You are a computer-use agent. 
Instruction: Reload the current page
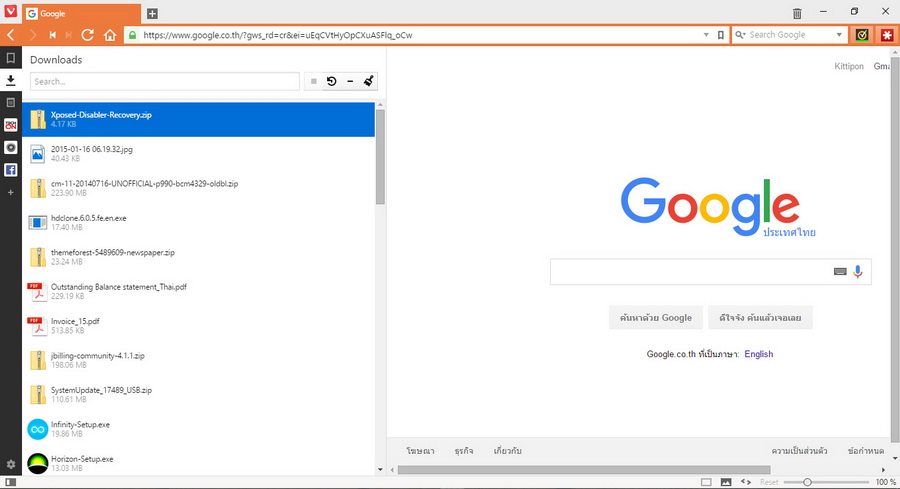pos(88,35)
